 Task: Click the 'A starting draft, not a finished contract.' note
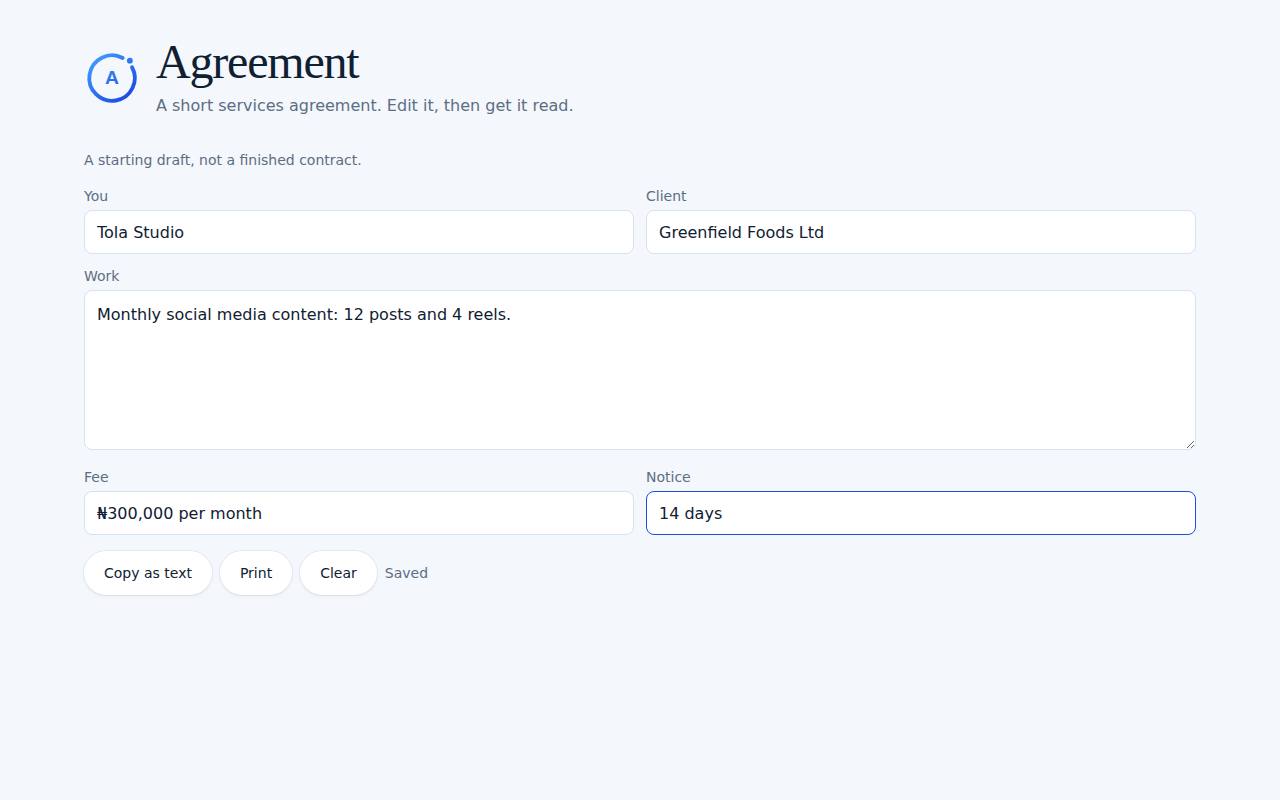pos(223,160)
